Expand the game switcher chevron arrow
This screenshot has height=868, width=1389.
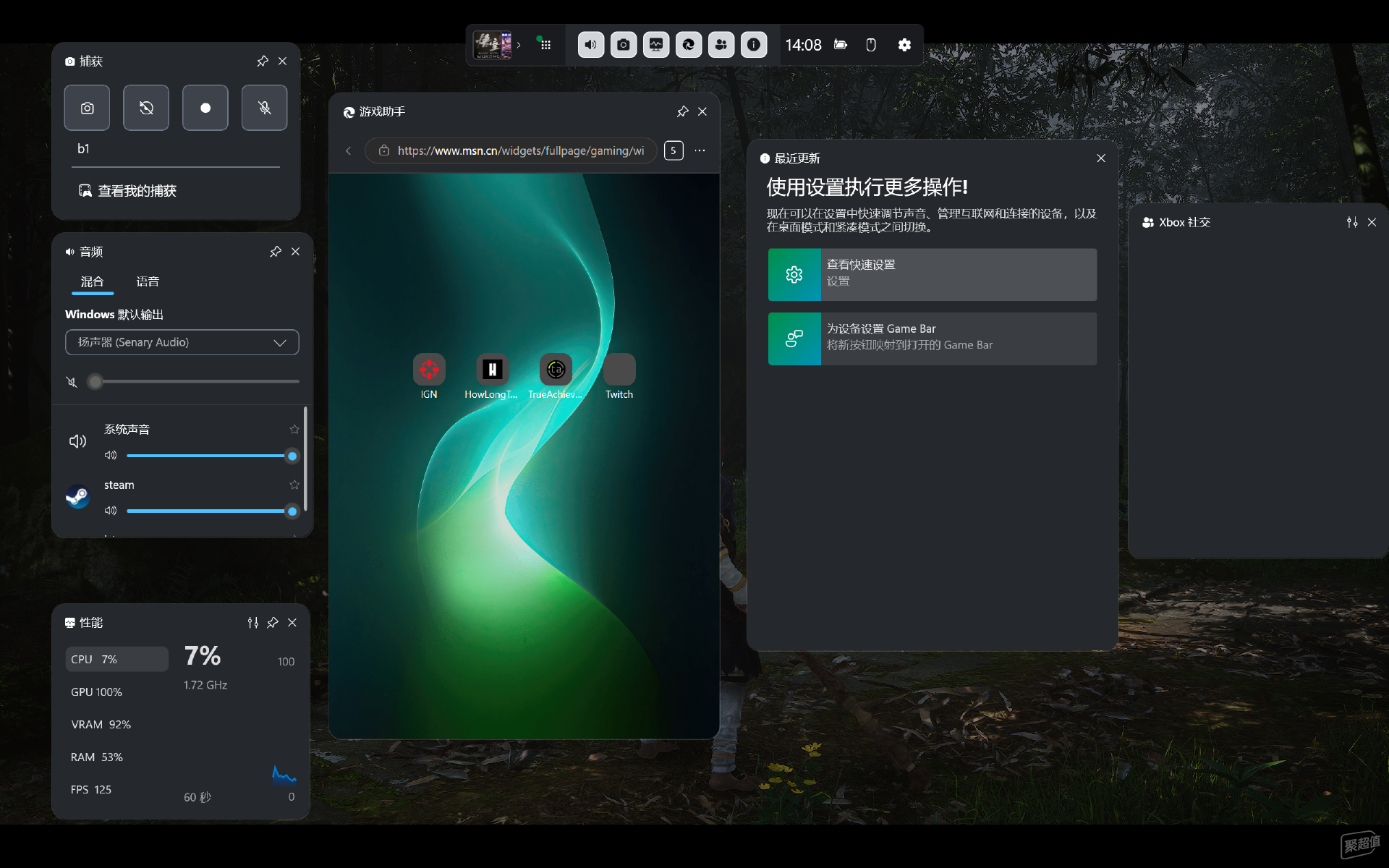tap(519, 45)
